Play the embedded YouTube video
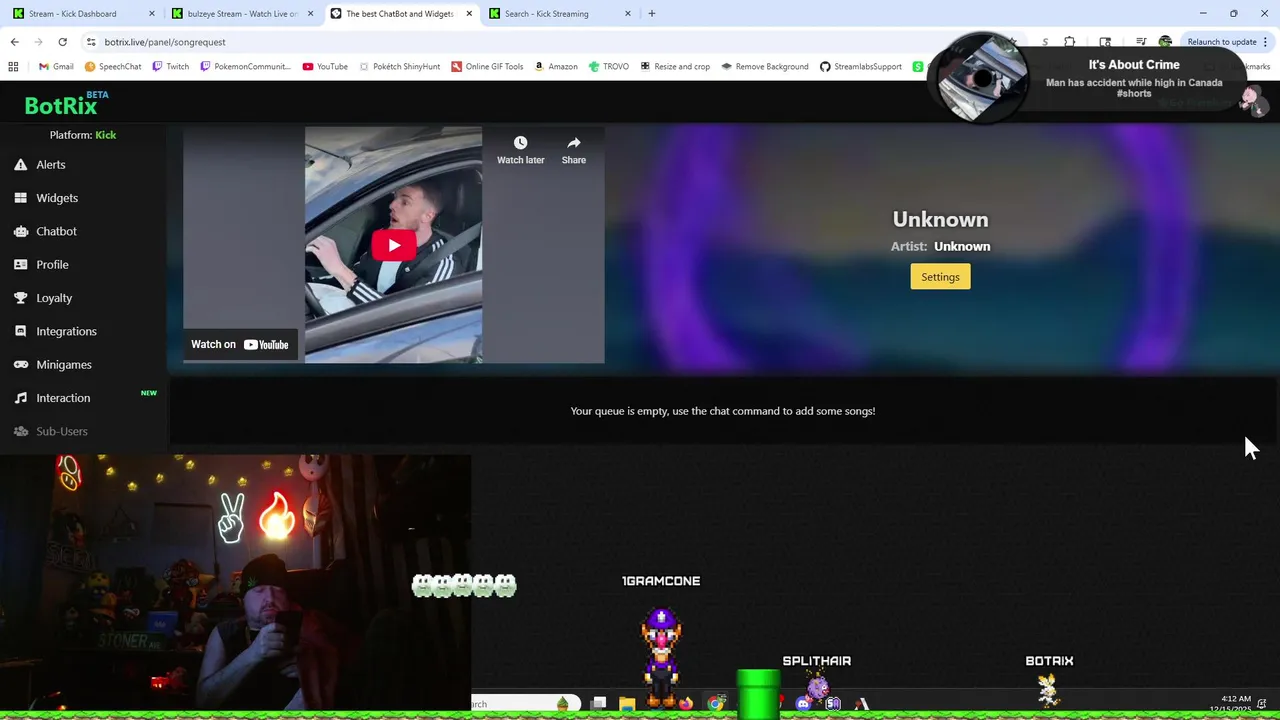Image resolution: width=1280 pixels, height=720 pixels. (393, 245)
